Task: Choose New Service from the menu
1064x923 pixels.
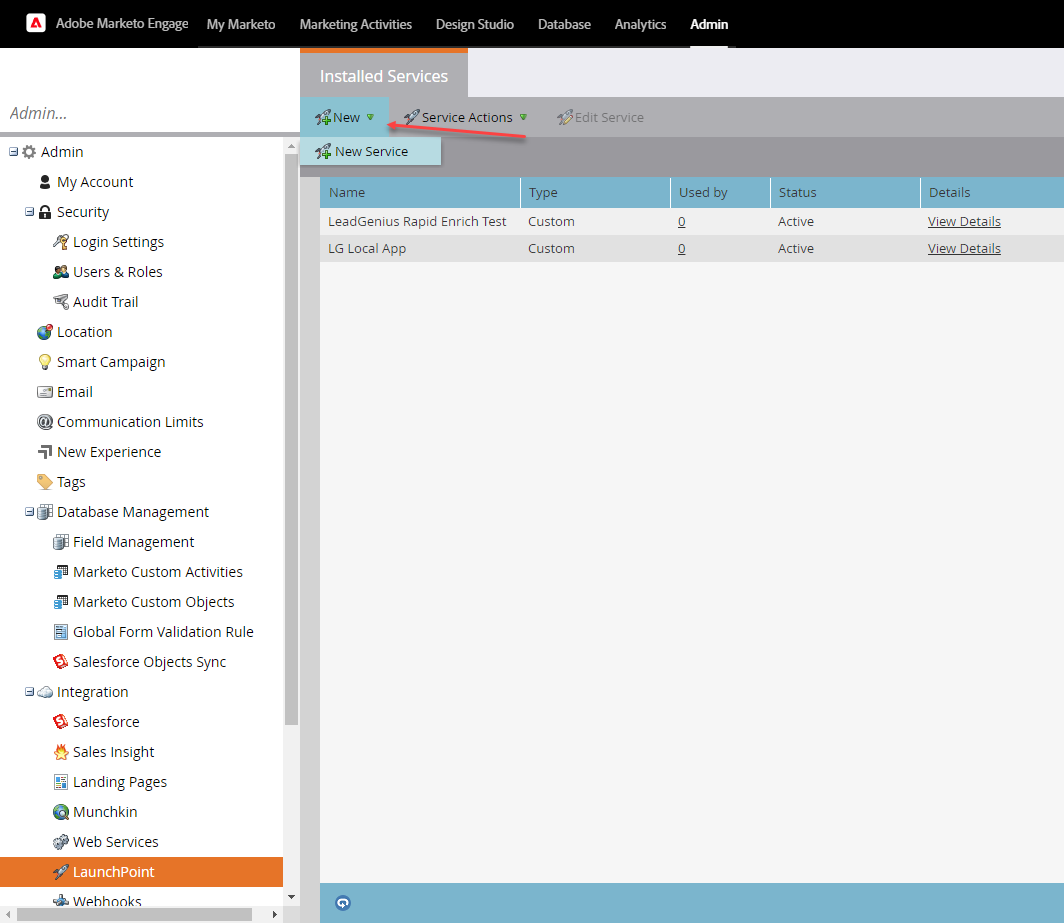Action: click(x=370, y=151)
